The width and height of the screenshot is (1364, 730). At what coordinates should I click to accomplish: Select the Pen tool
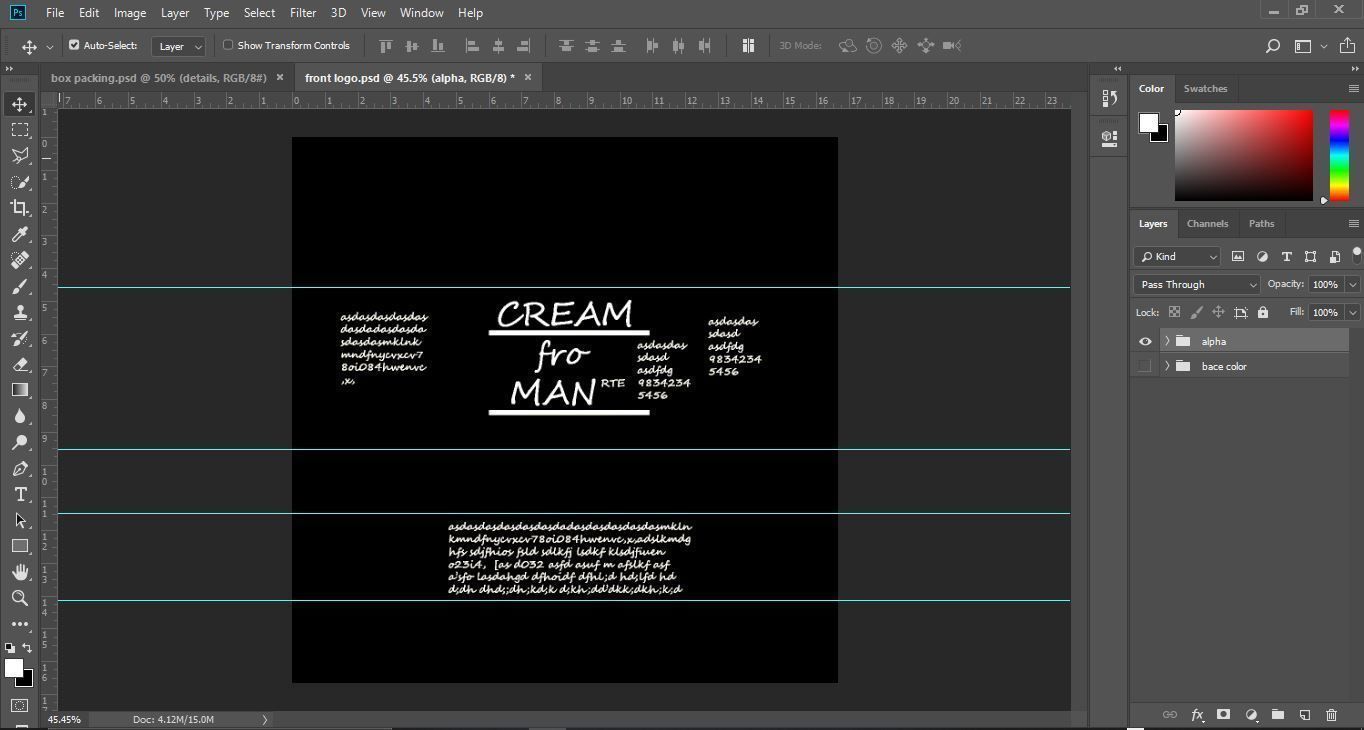pos(20,468)
